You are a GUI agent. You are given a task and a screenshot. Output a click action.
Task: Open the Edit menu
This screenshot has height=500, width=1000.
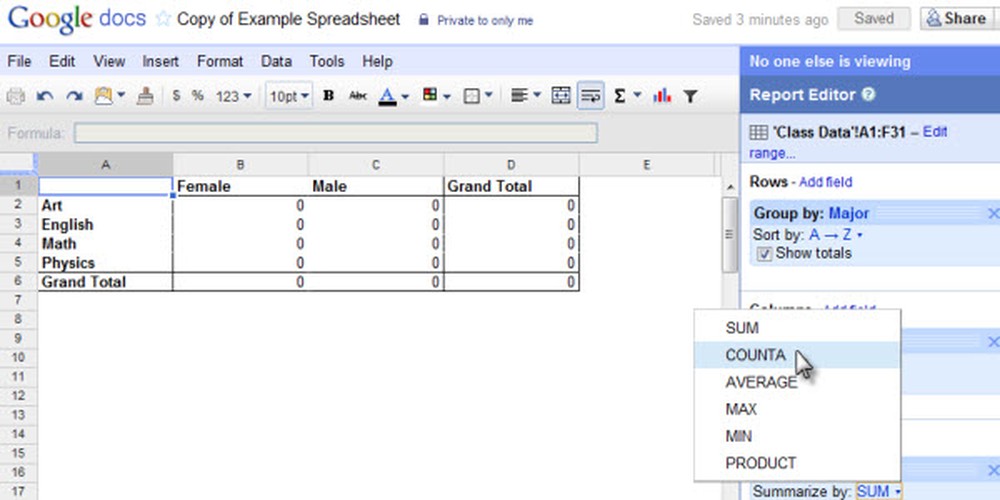[62, 62]
